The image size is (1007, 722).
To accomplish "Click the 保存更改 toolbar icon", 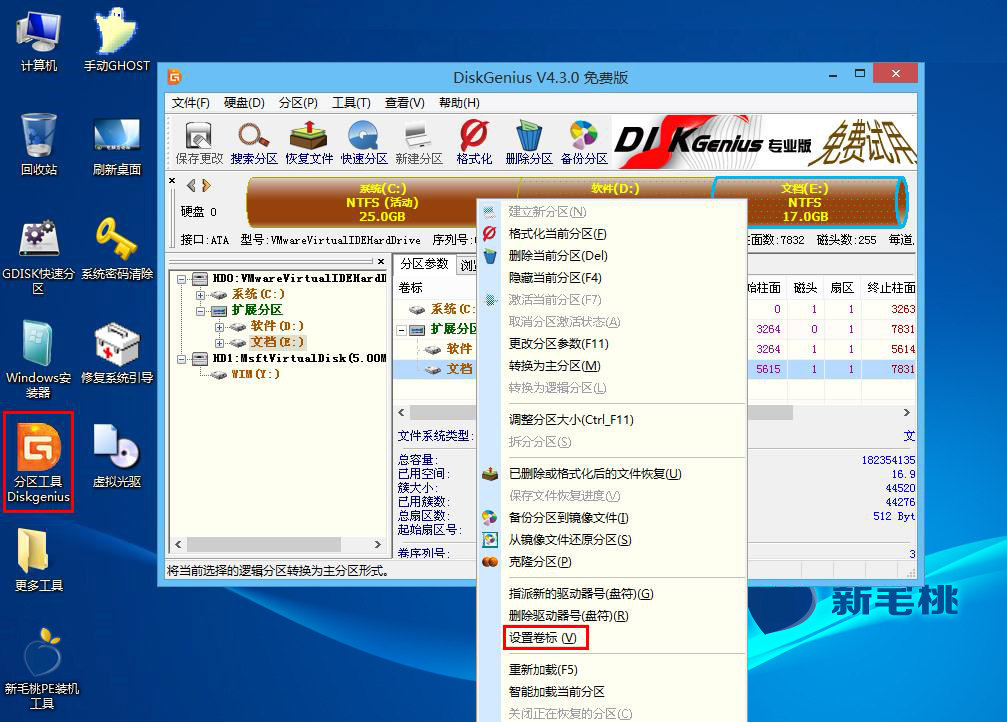I will click(198, 143).
